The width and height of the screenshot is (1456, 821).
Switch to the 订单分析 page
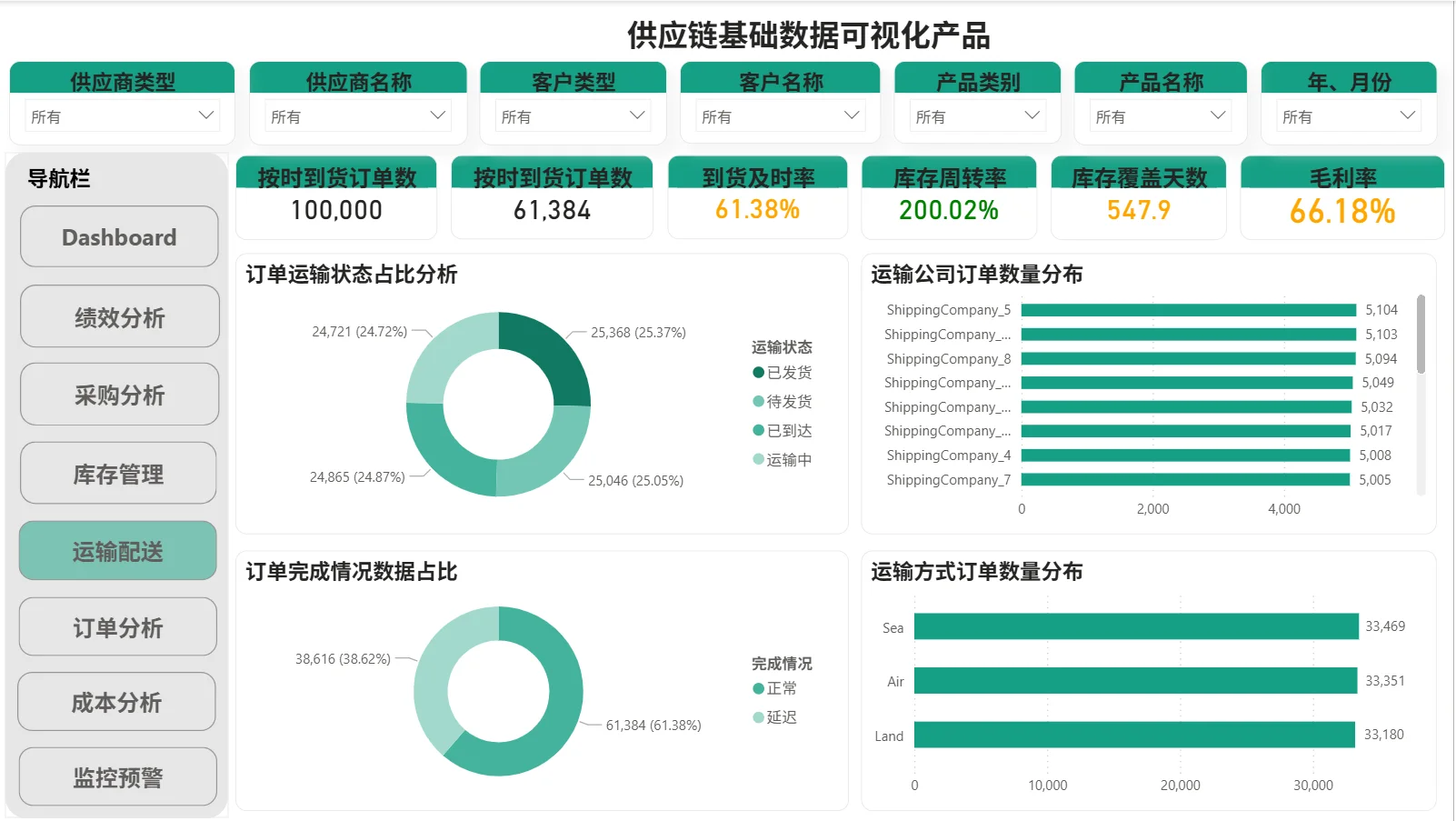pyautogui.click(x=118, y=627)
